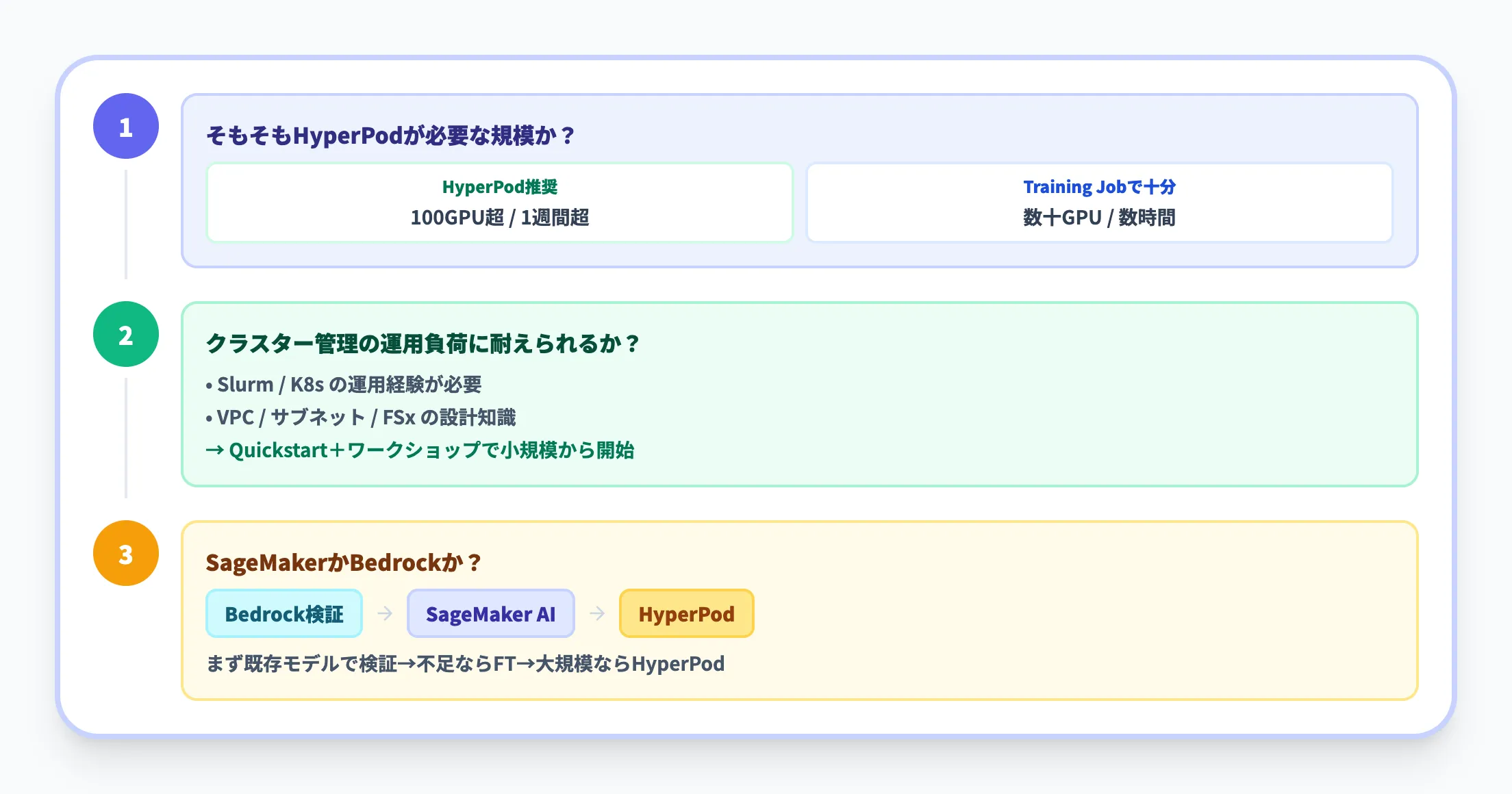Click the Quickstart＋ワークショップで小規模から開始 link

(421, 450)
